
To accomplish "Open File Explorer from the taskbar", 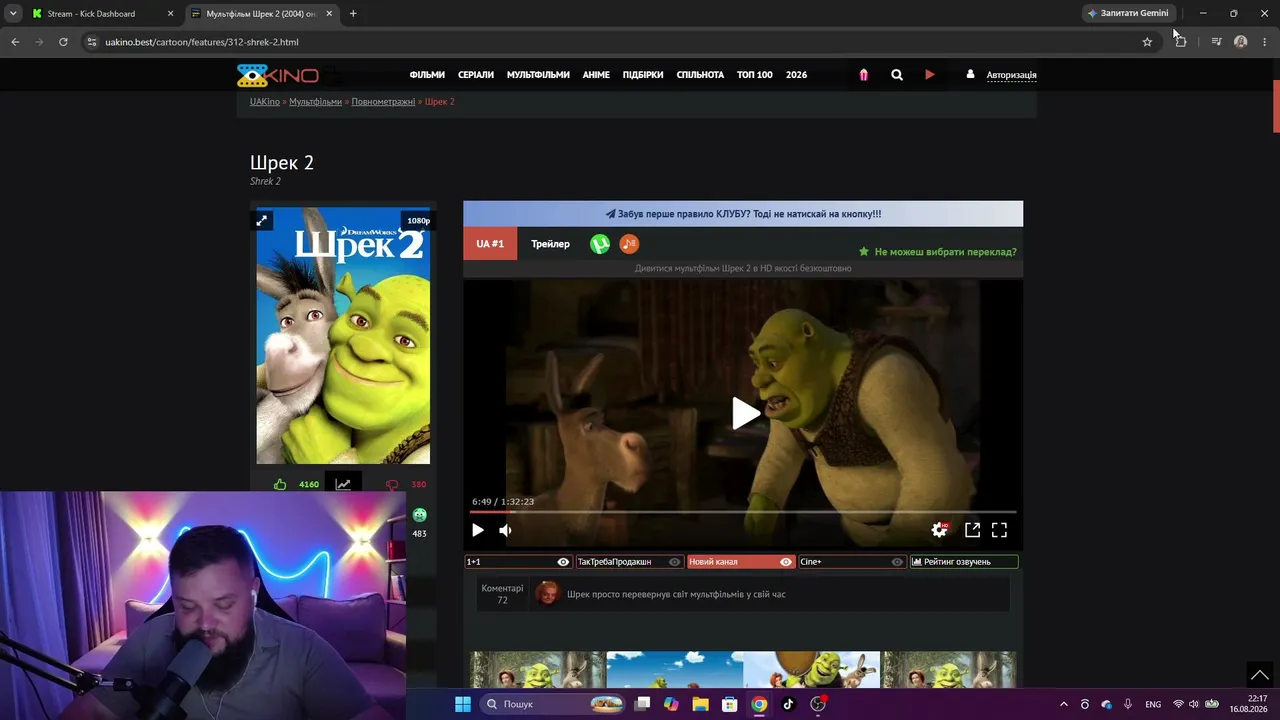I will point(701,704).
